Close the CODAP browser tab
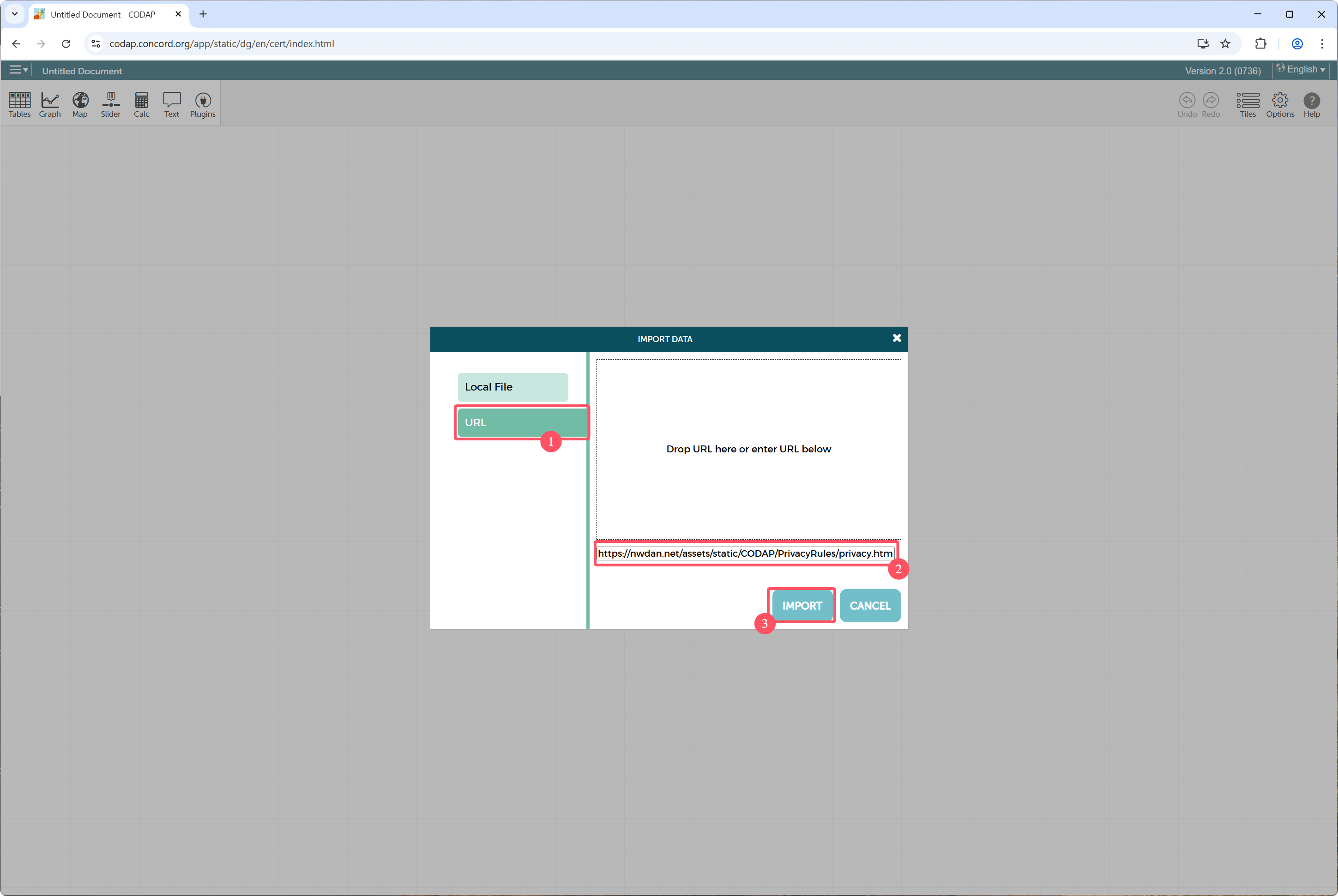Screen dimensions: 1338x896 (178, 14)
